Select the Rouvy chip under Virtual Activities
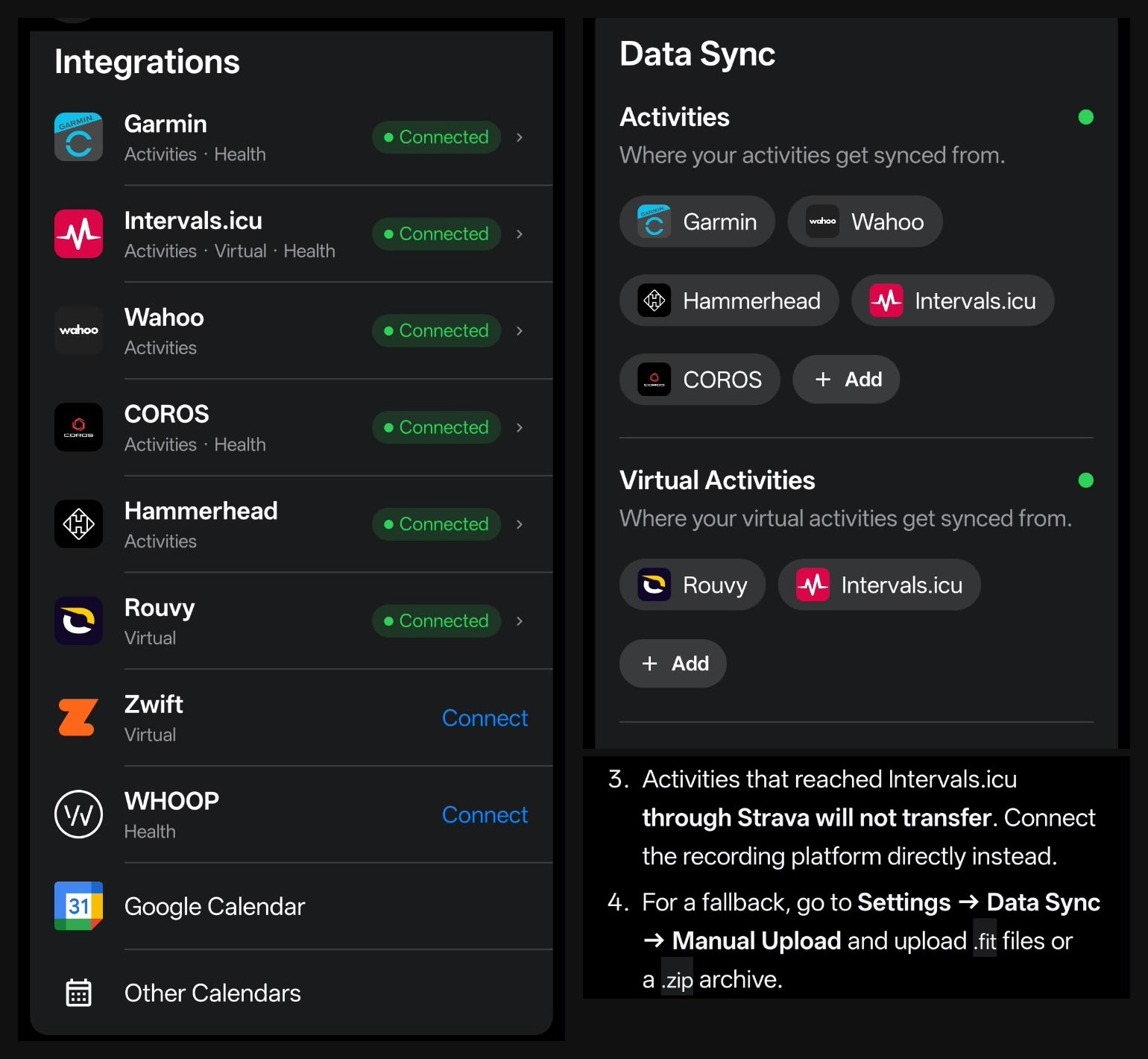Screen dimensions: 1148x1059 [x=692, y=585]
